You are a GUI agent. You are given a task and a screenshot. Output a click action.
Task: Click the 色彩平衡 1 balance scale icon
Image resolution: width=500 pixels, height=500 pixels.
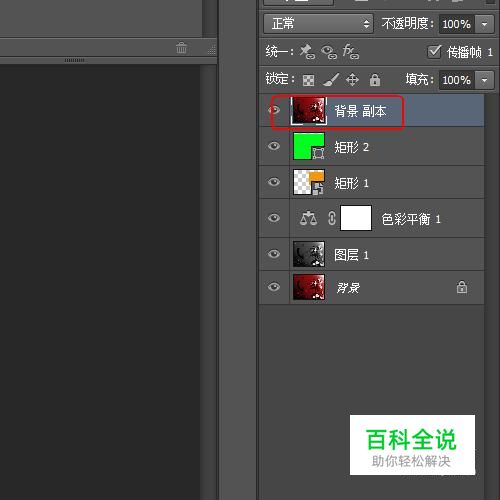(308, 218)
